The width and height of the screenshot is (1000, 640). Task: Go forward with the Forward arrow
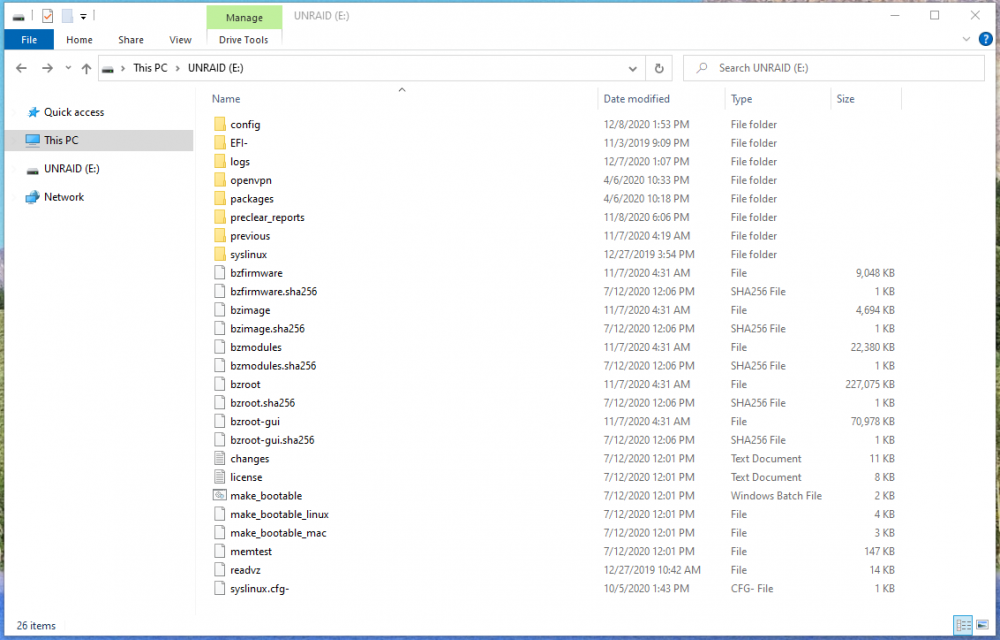[47, 68]
